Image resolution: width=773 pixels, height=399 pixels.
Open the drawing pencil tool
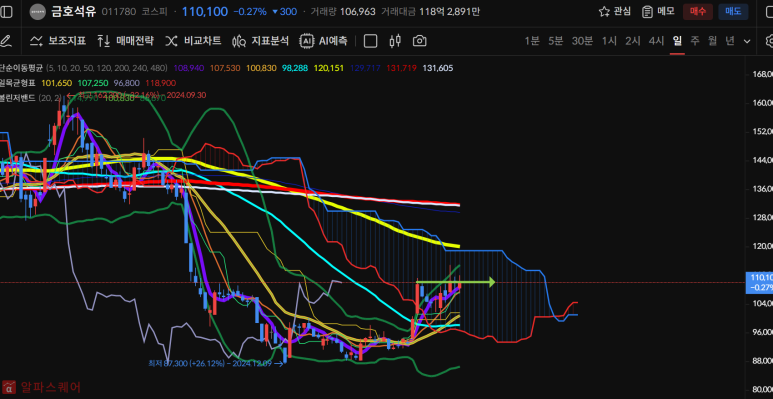click(5, 41)
